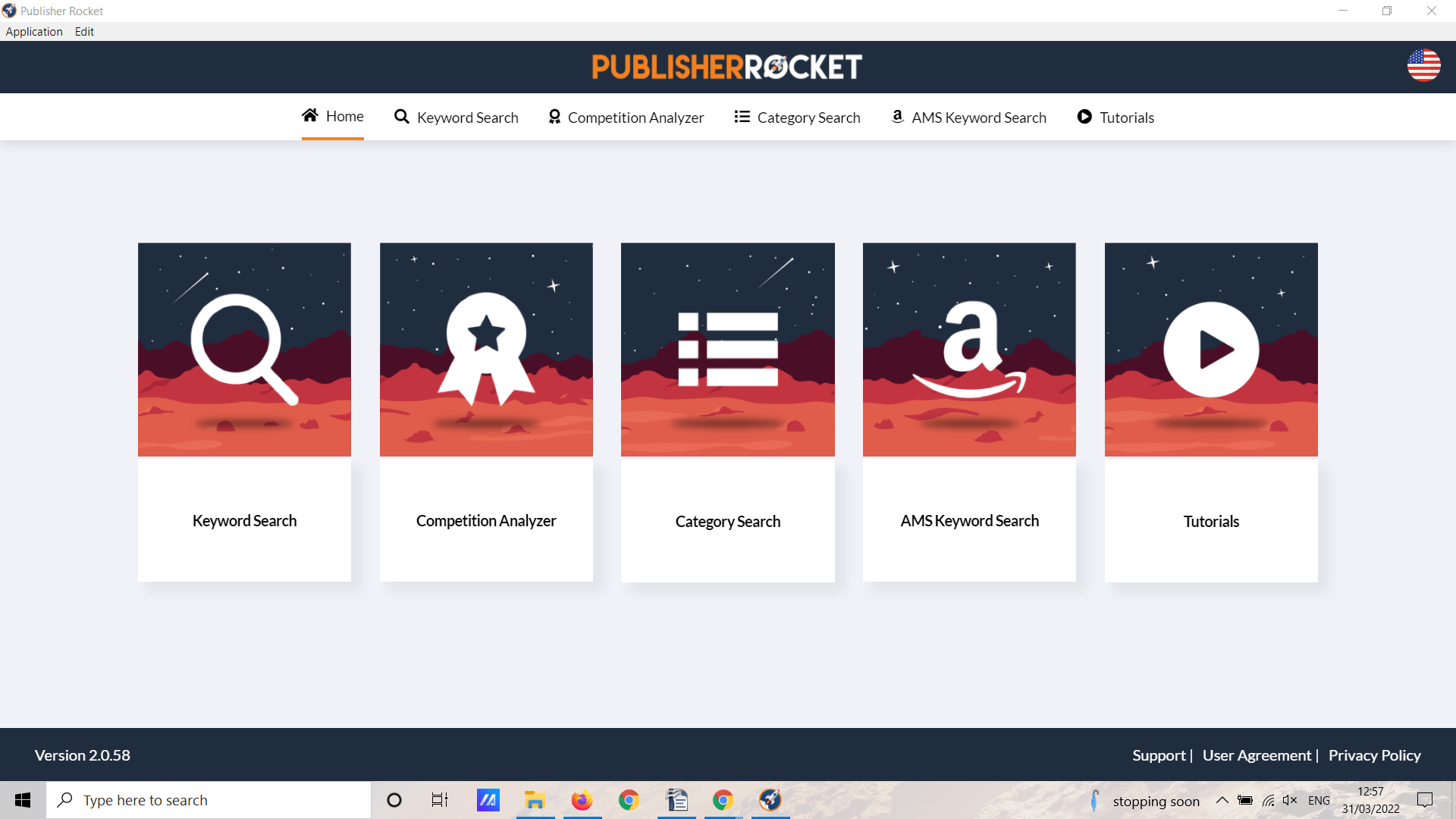1456x819 pixels.
Task: Open Task View from the taskbar
Action: tap(438, 800)
